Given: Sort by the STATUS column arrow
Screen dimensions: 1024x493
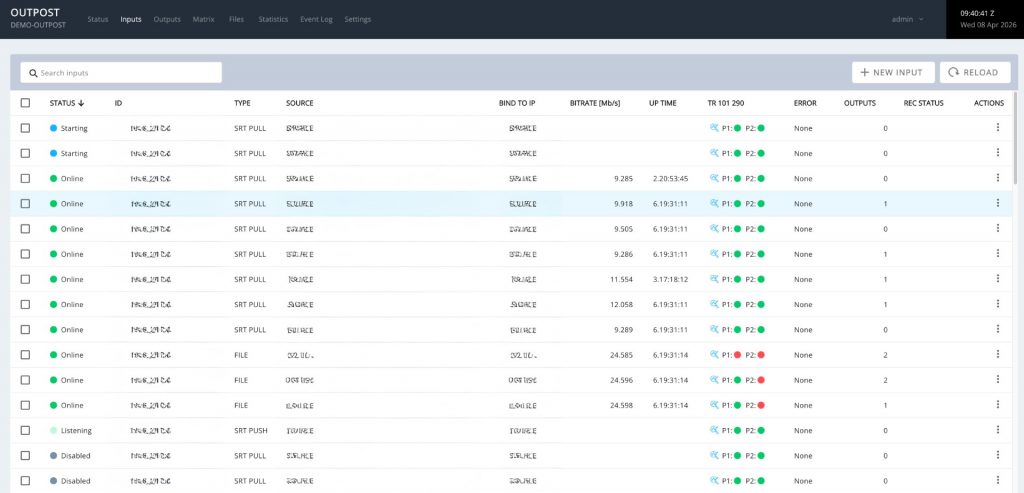Looking at the screenshot, I should (81, 103).
